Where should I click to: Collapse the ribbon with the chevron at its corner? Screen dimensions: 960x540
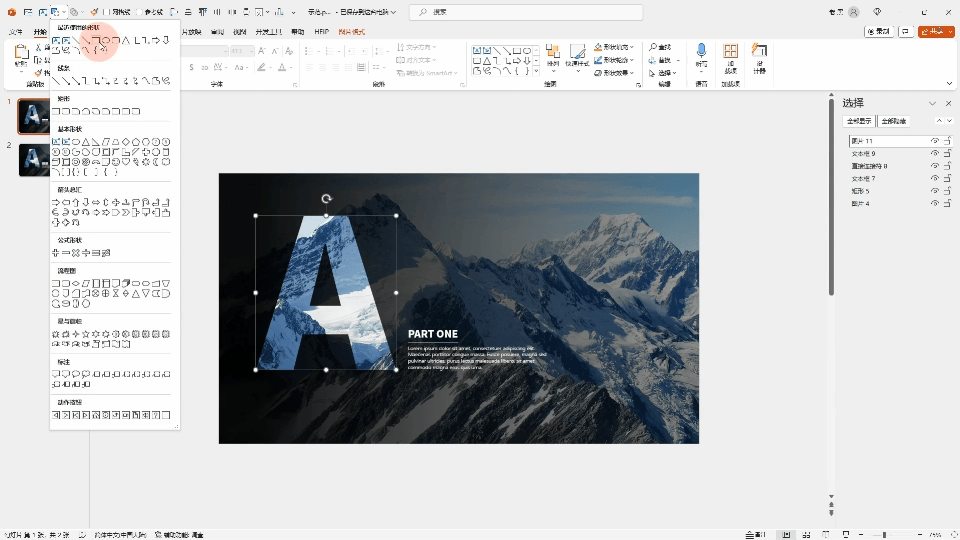(949, 83)
